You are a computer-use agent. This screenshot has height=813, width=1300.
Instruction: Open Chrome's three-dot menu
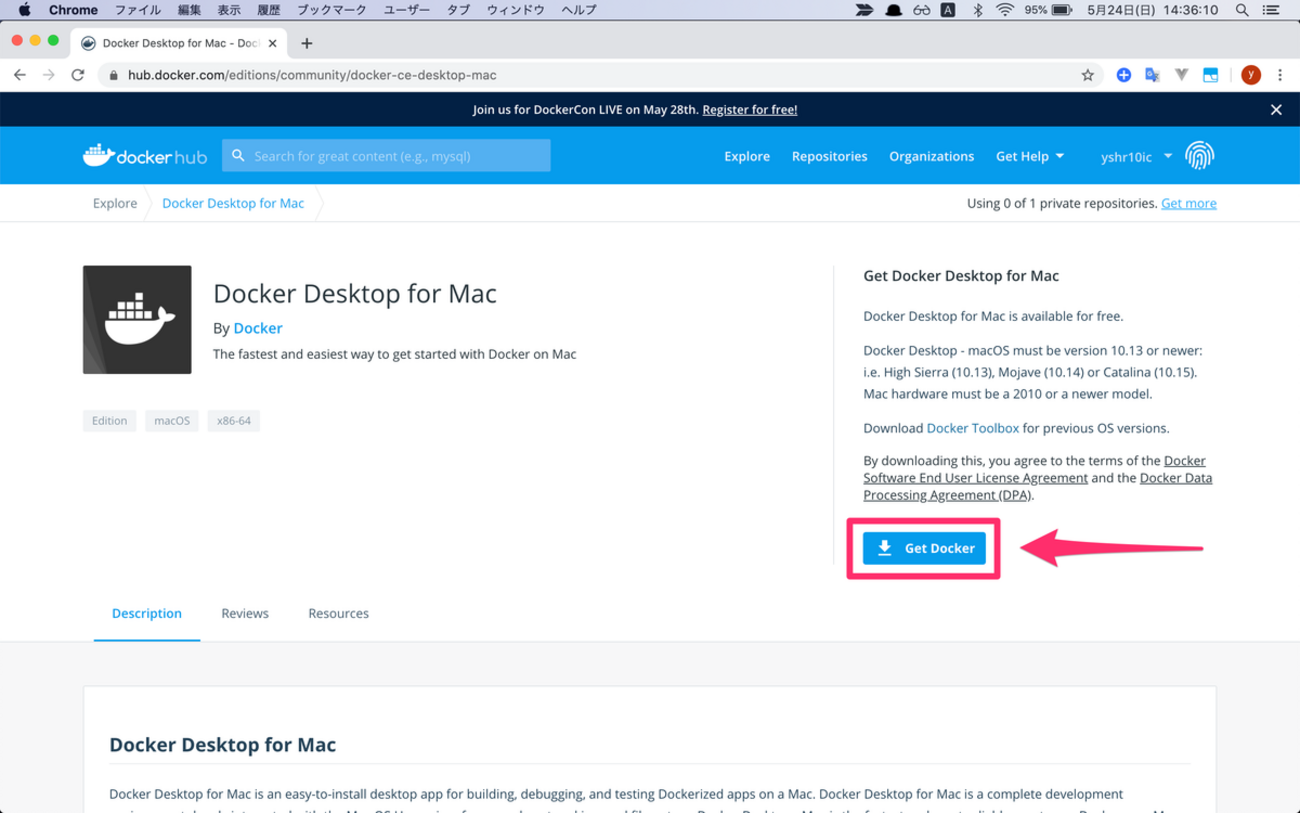point(1280,75)
